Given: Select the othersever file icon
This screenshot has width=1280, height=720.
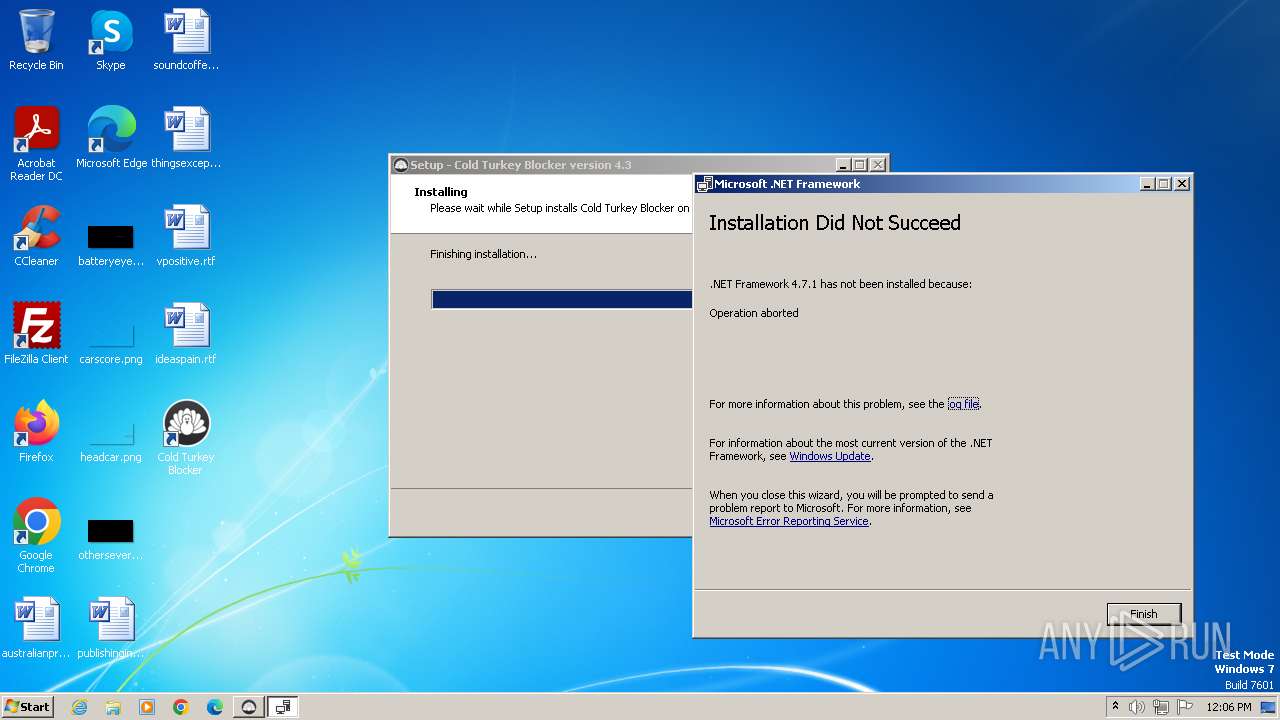Looking at the screenshot, I should [111, 540].
